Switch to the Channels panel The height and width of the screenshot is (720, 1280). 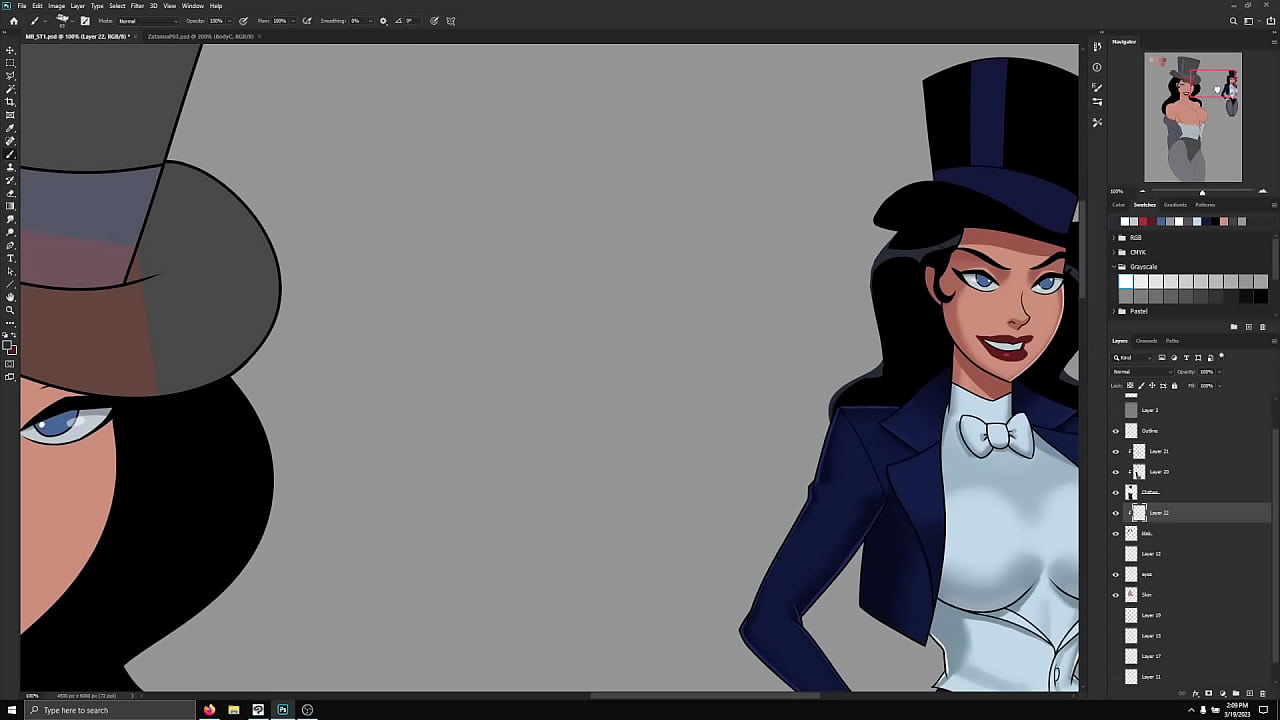(x=1146, y=341)
